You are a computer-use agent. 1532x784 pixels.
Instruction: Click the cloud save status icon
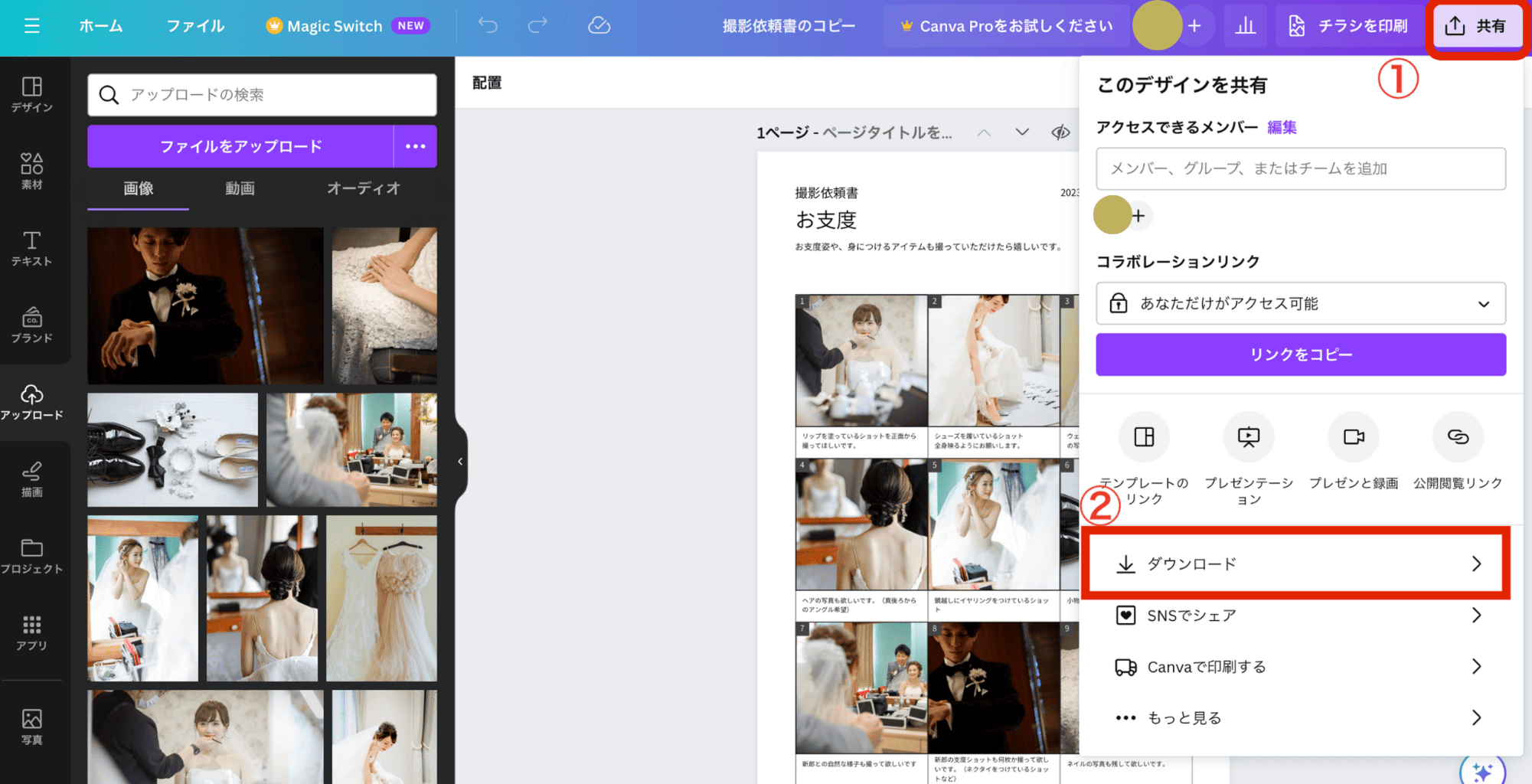pyautogui.click(x=599, y=26)
